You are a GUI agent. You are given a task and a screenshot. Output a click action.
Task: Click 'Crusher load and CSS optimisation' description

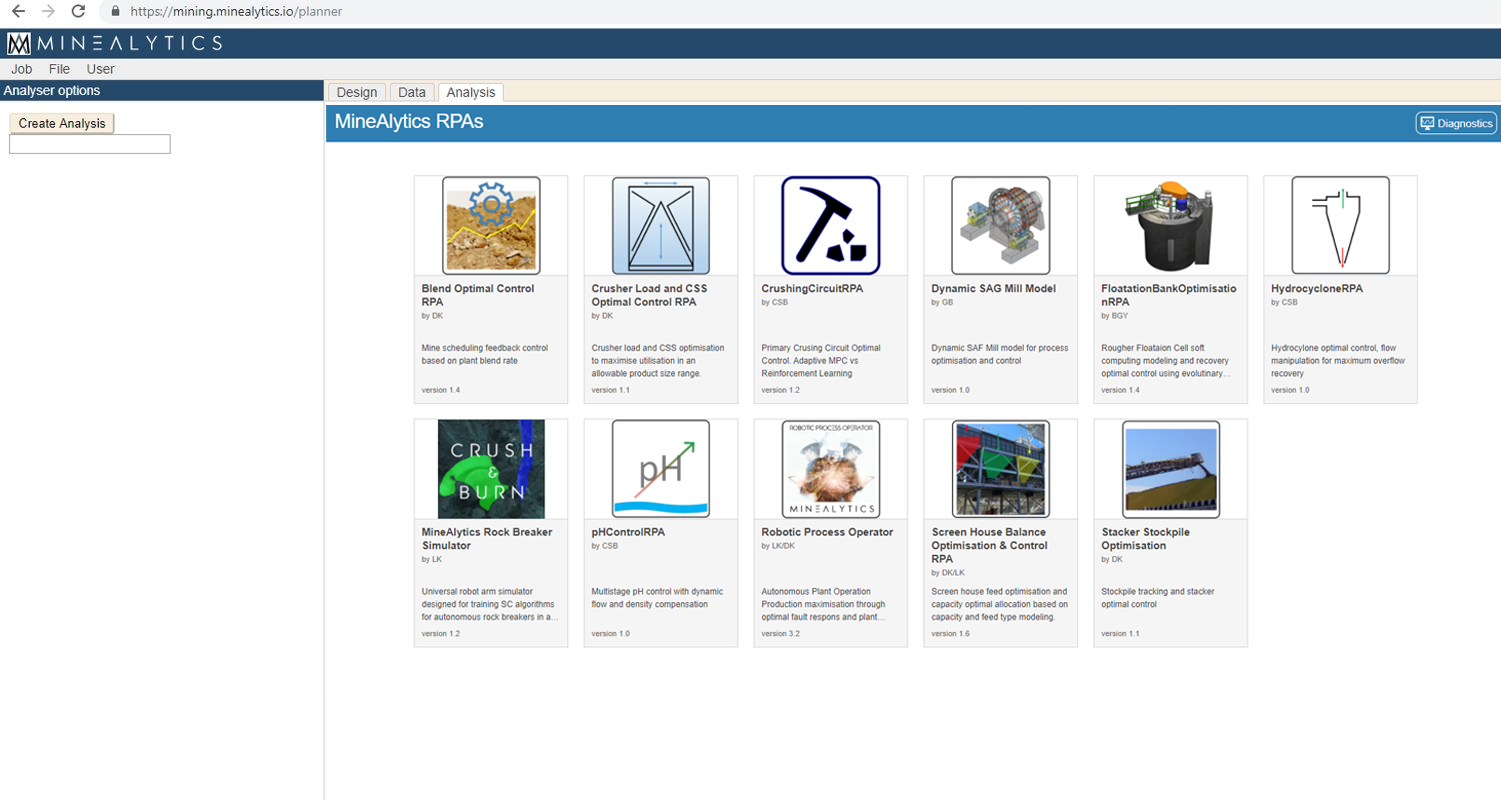pos(658,360)
